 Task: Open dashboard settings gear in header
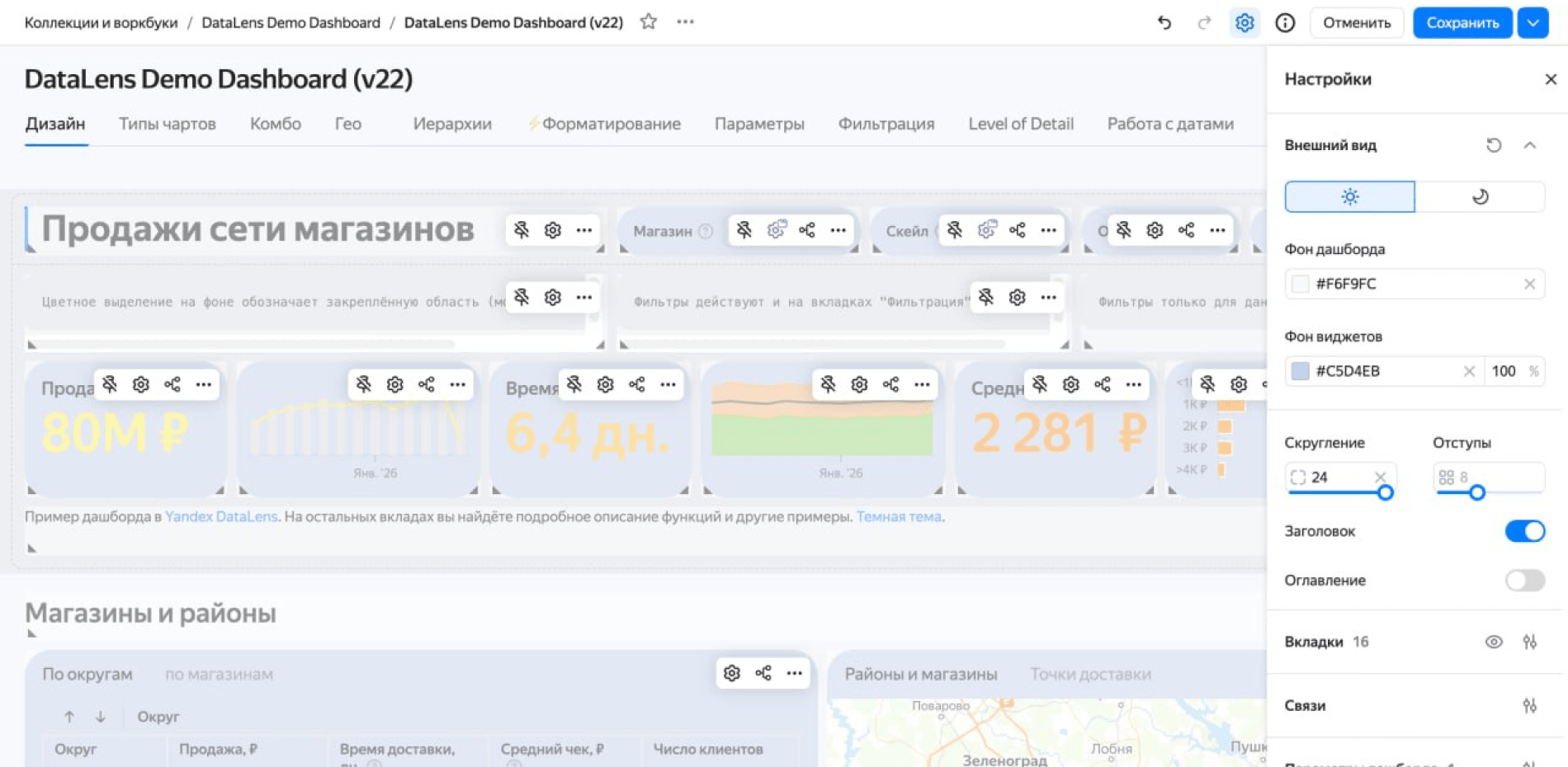click(x=1244, y=23)
